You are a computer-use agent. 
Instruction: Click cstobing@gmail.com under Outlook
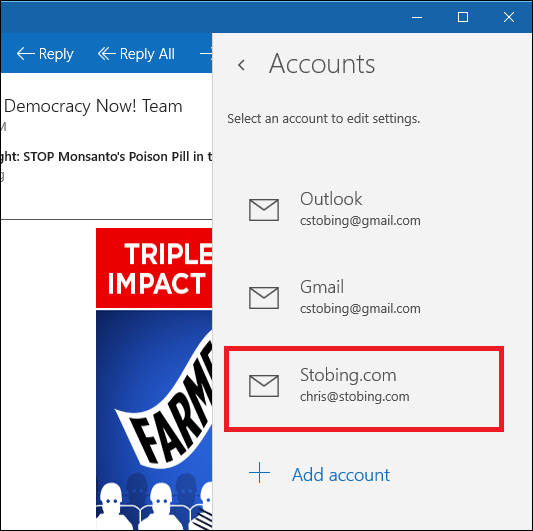point(360,221)
